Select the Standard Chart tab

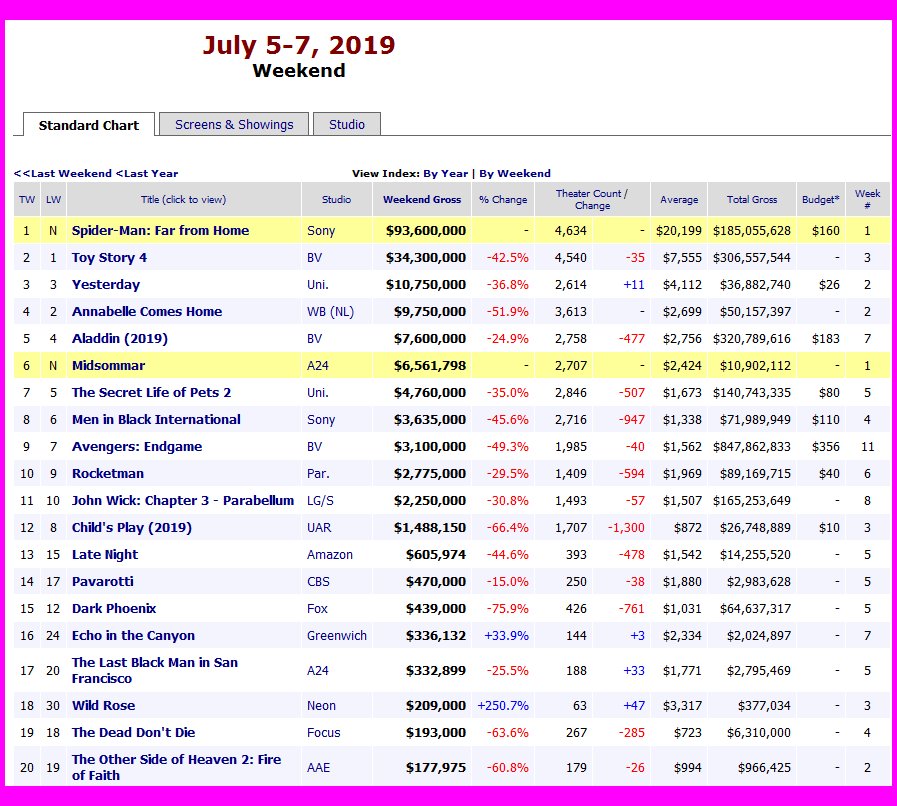[89, 126]
